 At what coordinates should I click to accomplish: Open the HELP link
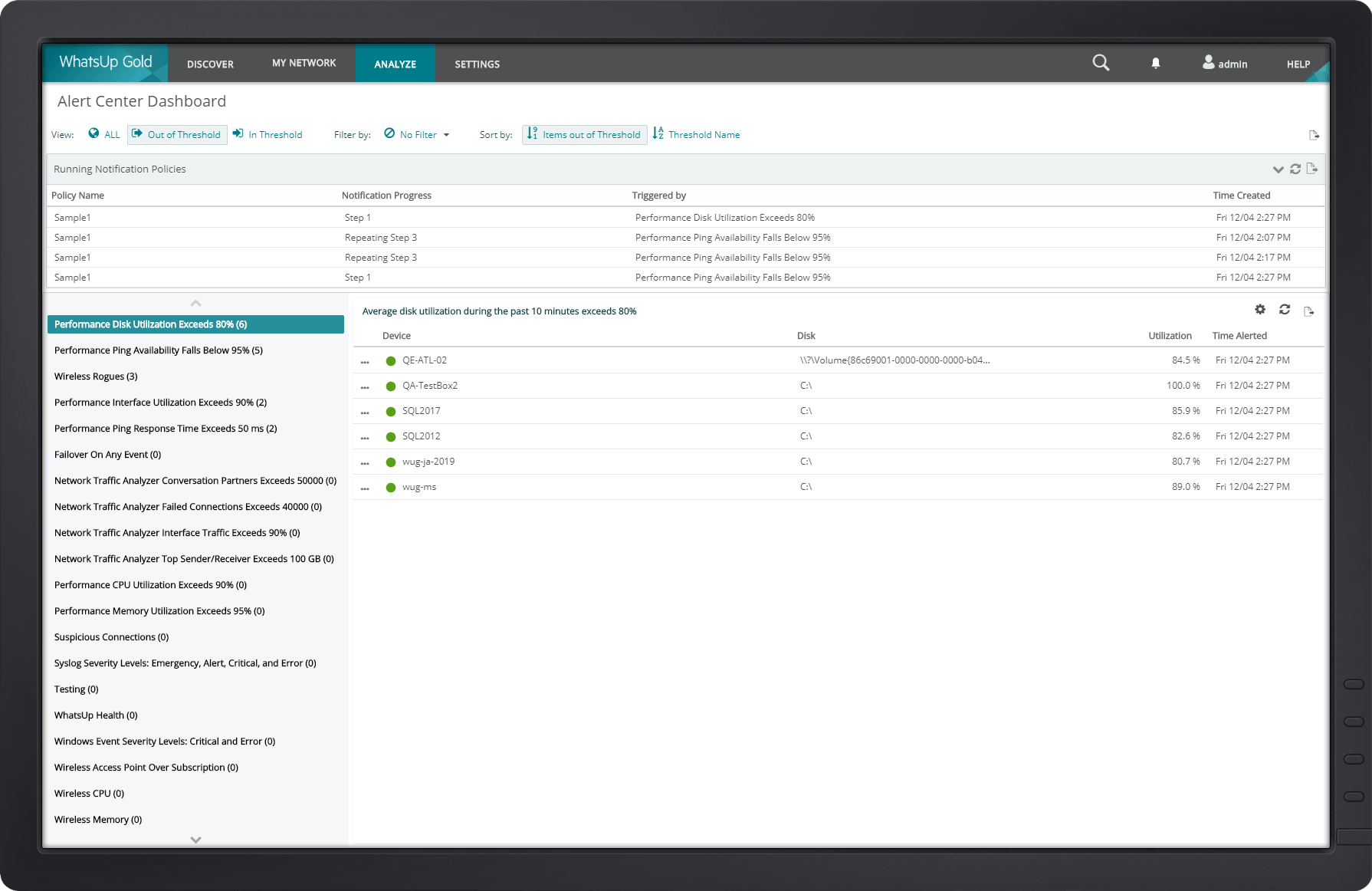click(x=1298, y=64)
